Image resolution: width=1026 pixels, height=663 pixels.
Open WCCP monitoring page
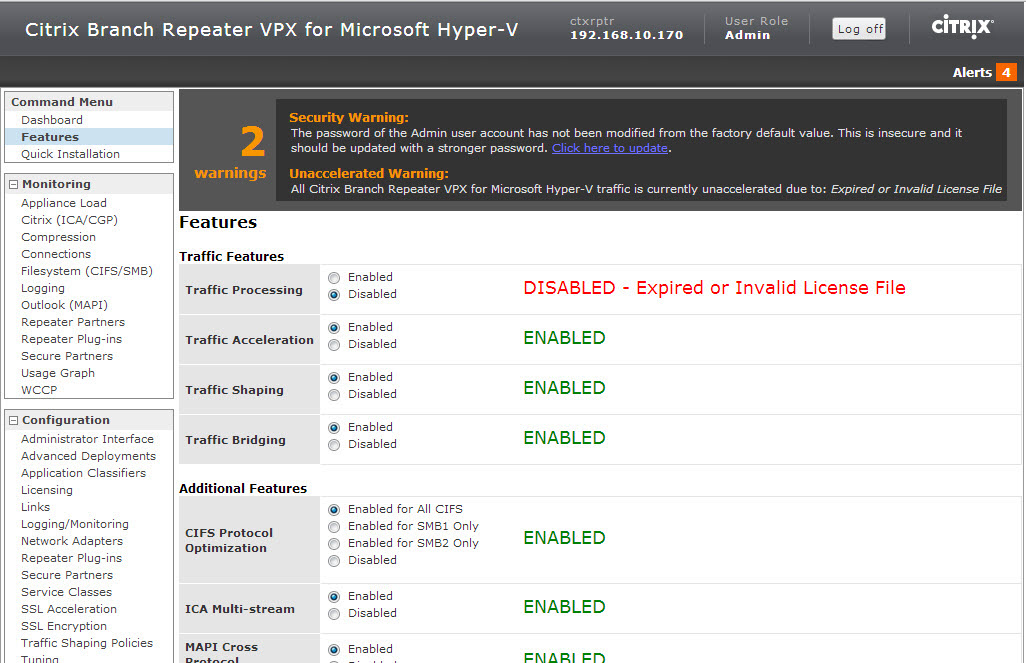click(39, 390)
